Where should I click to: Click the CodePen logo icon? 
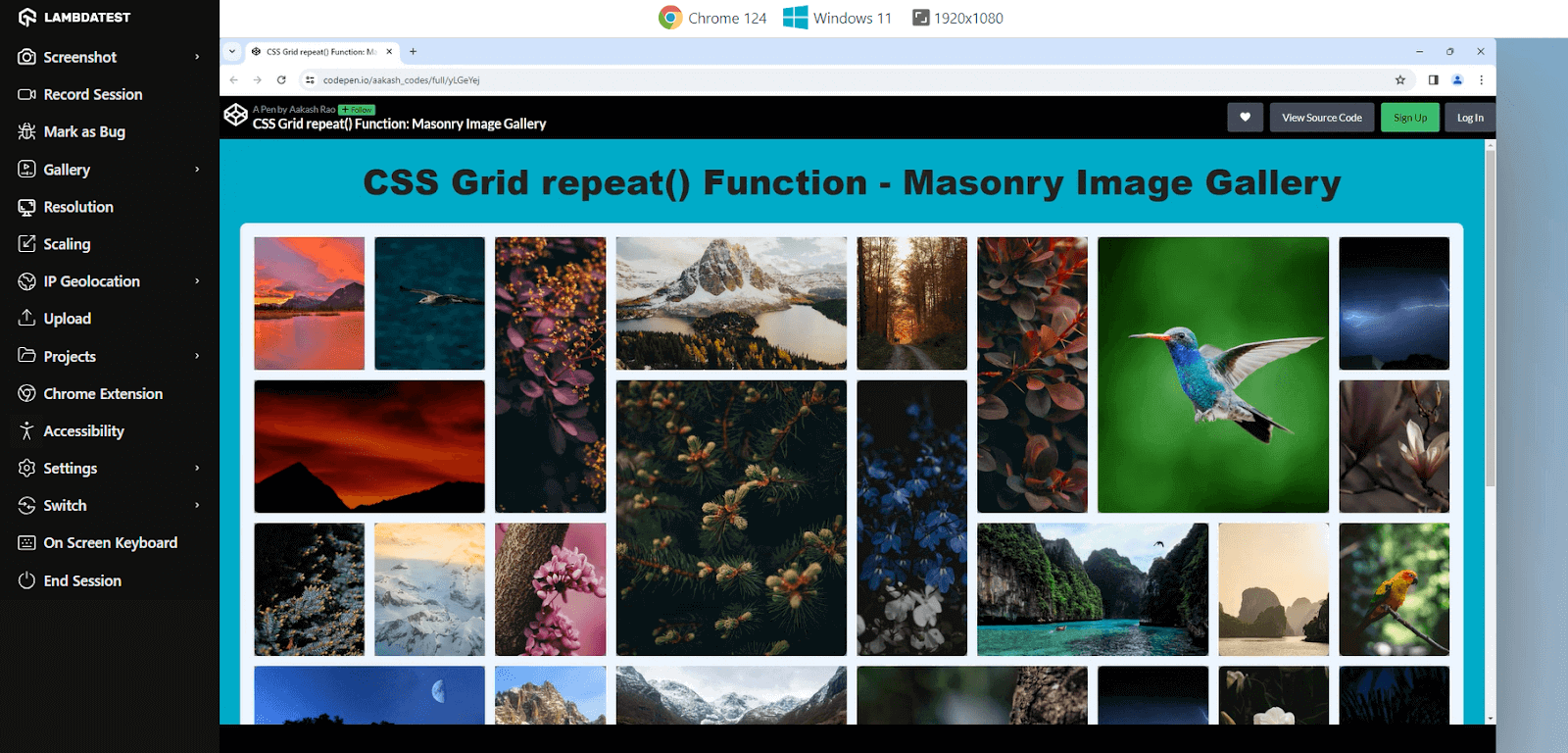236,116
